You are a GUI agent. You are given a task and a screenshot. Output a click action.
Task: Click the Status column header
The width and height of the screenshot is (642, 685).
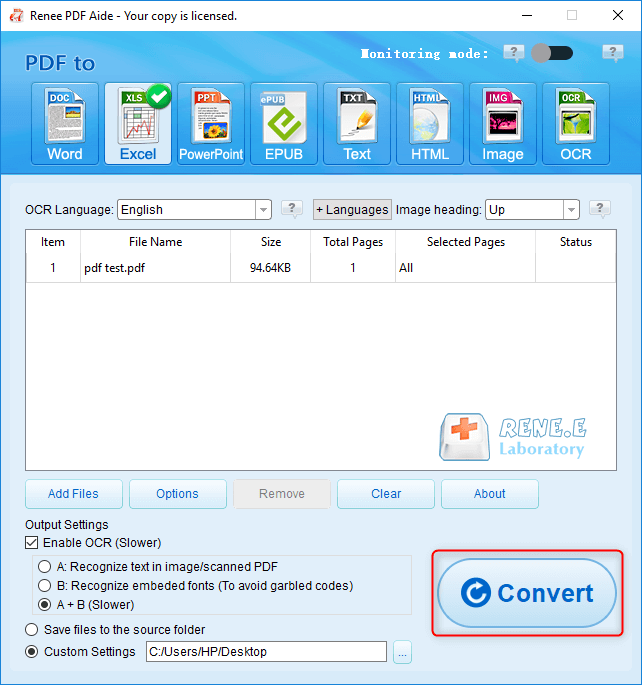pos(576,242)
